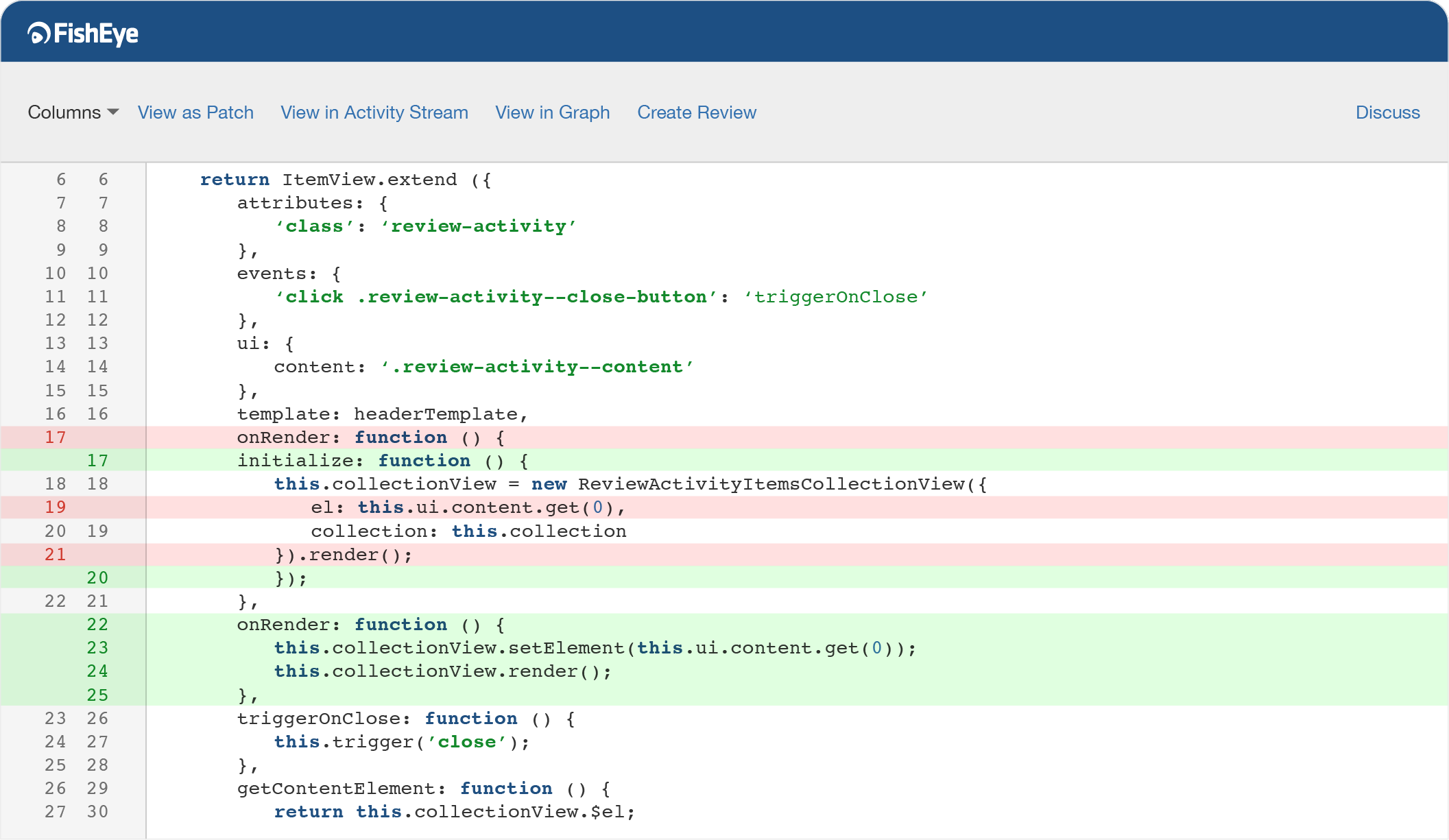Click the 'review-activity' class string
The image size is (1449, 840).
479,226
